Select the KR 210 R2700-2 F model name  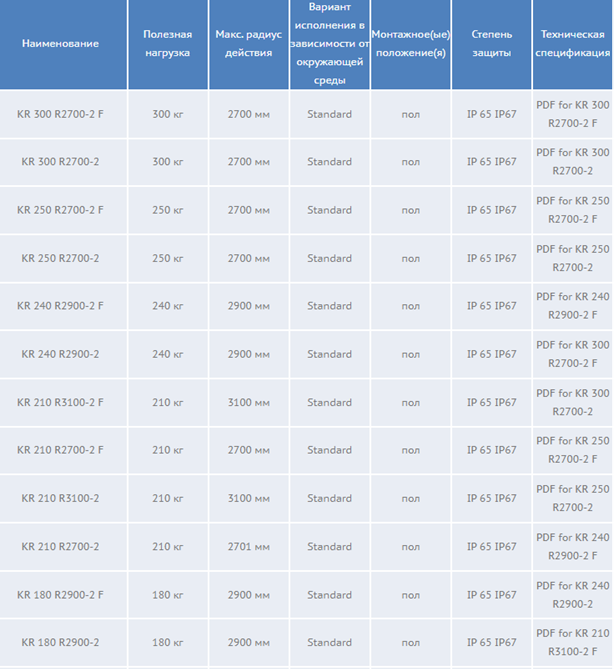60,450
